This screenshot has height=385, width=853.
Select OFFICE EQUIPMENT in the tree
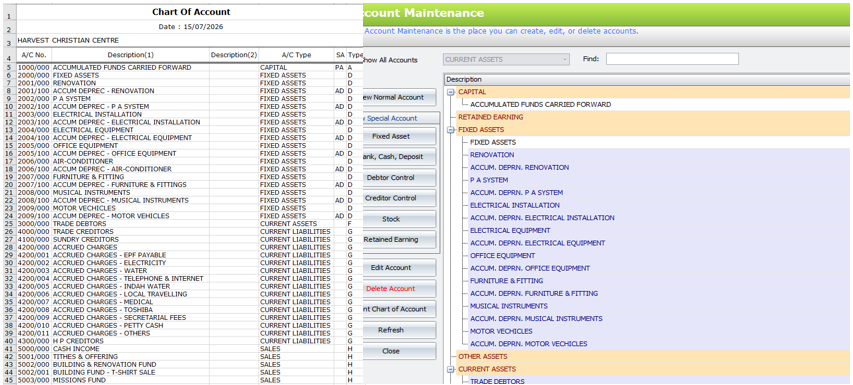tap(503, 256)
